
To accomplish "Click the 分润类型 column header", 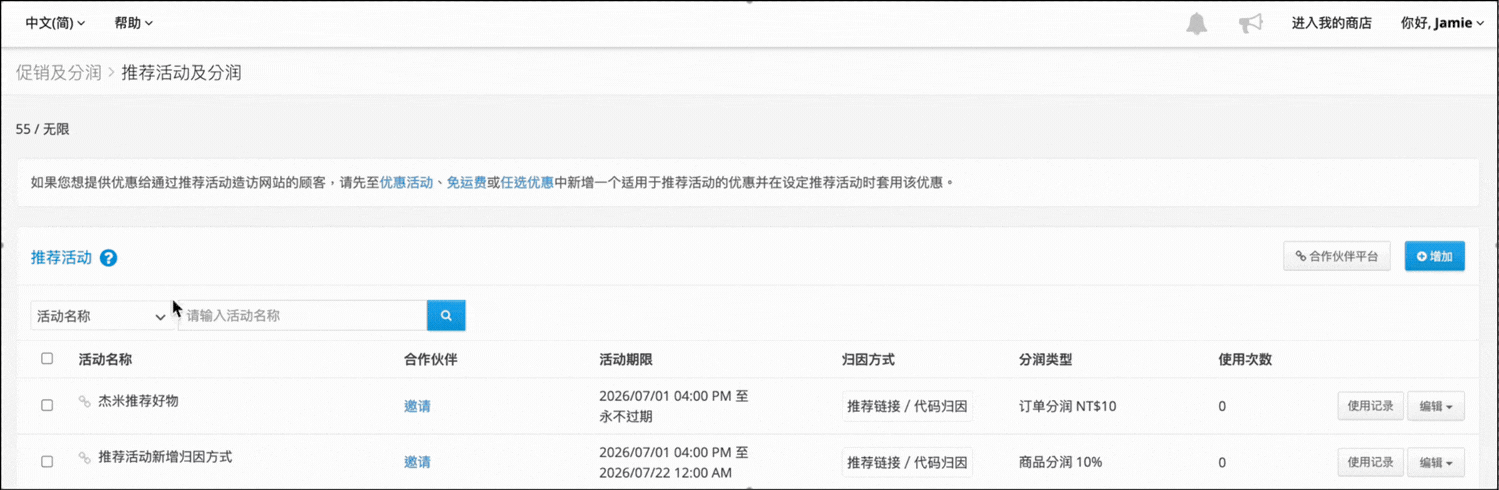I will 1045,359.
